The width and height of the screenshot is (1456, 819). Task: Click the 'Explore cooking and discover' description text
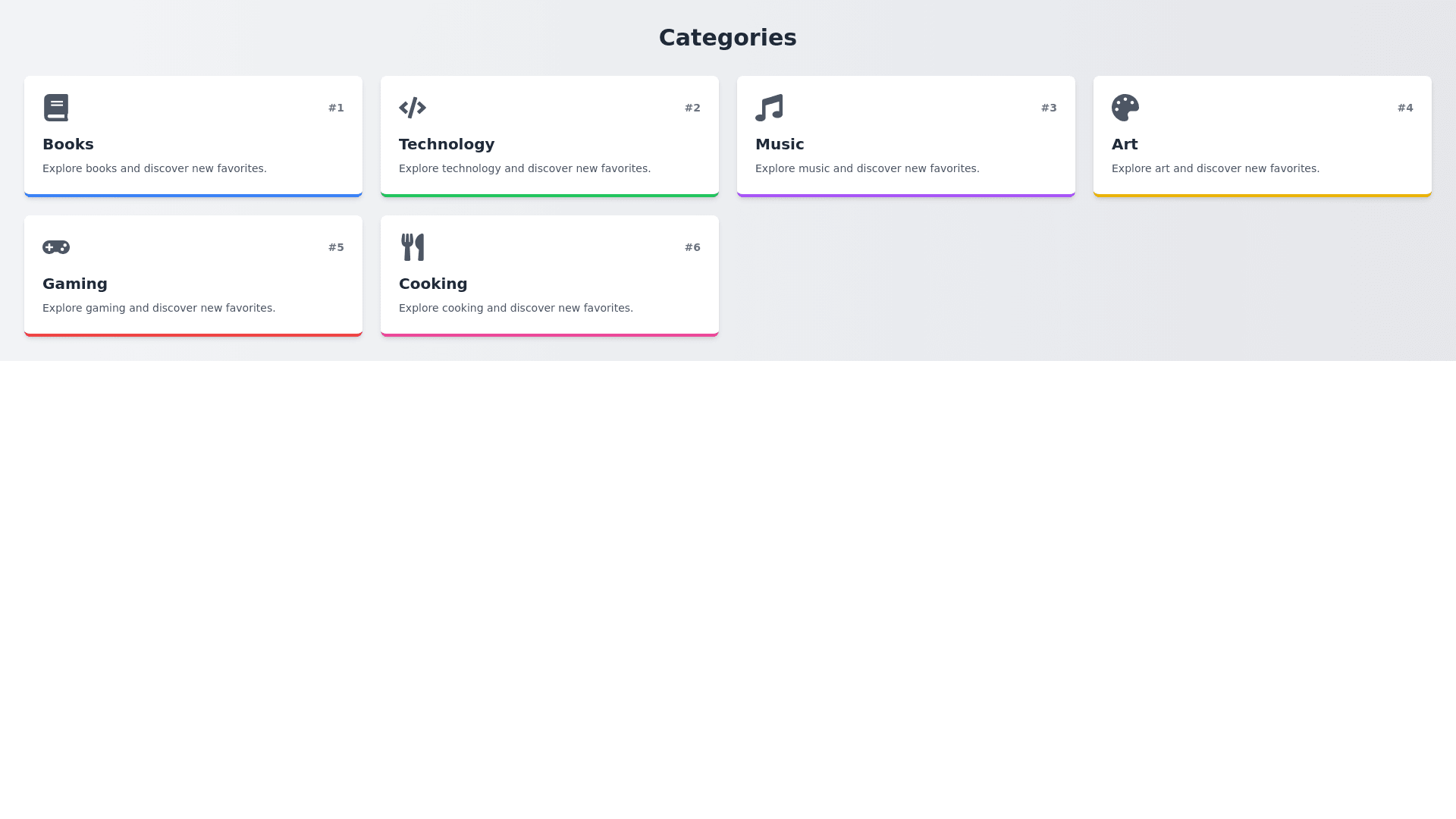tap(516, 308)
